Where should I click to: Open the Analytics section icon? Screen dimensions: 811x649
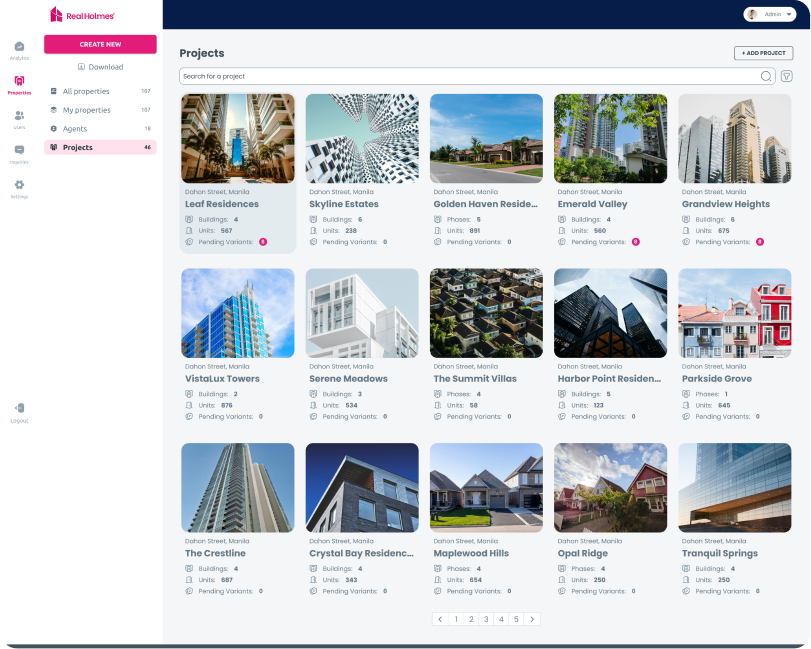pos(18,45)
